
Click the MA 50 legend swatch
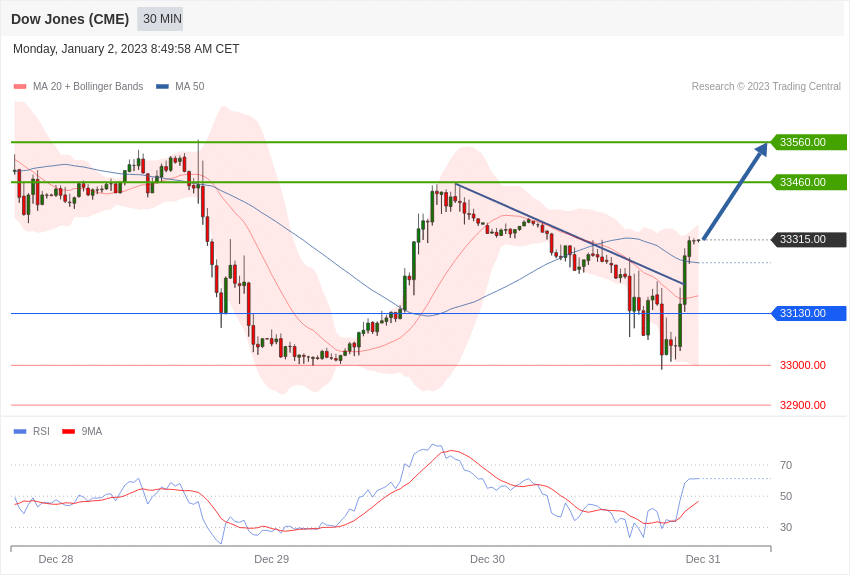162,87
